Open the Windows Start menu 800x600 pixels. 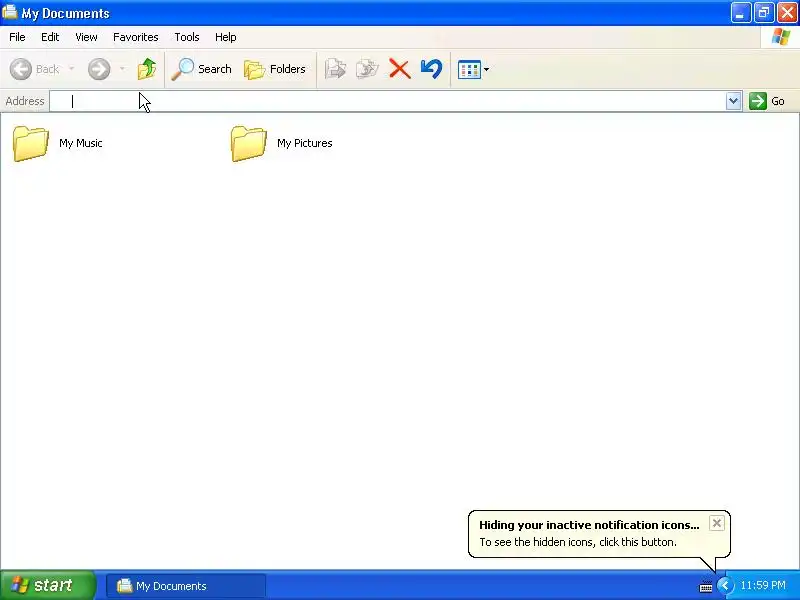47,585
